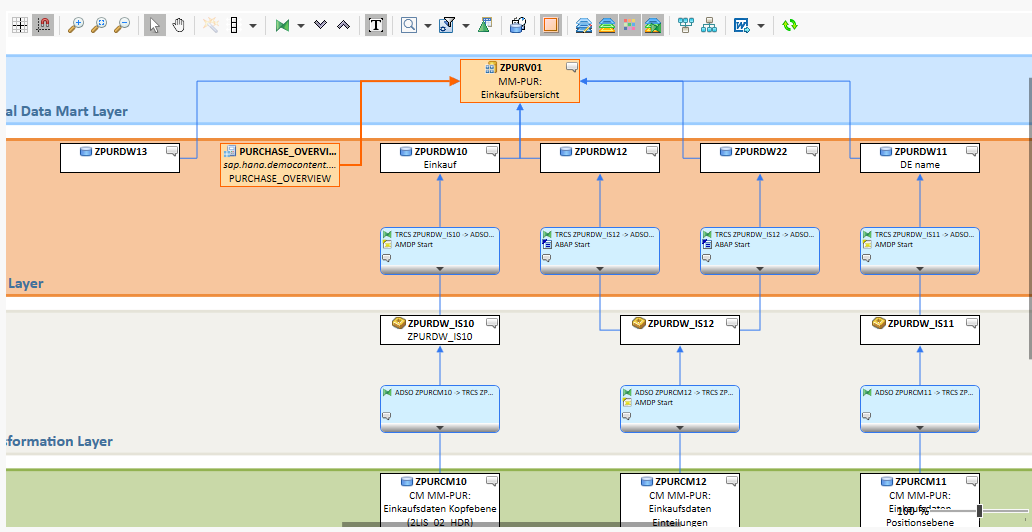Open the dropdown arrow beside the Word export icon
1032x532 pixels.
762,25
